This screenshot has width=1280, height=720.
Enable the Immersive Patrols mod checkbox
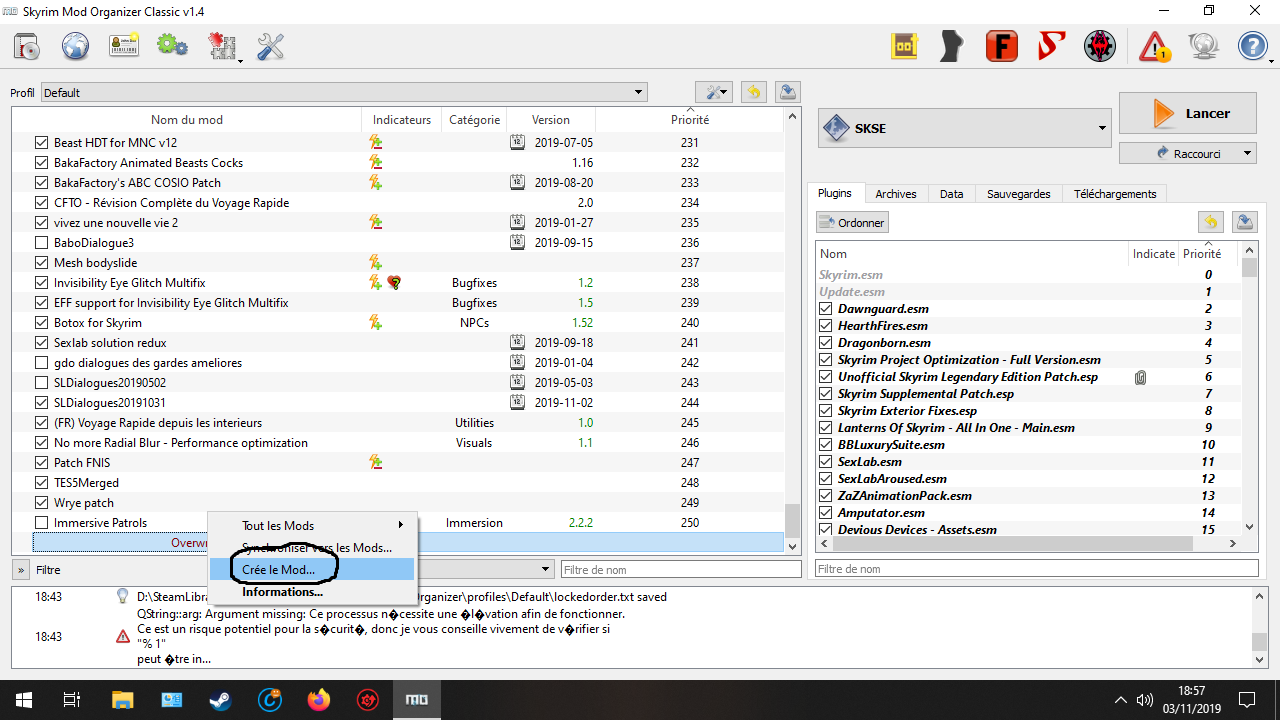(41, 523)
